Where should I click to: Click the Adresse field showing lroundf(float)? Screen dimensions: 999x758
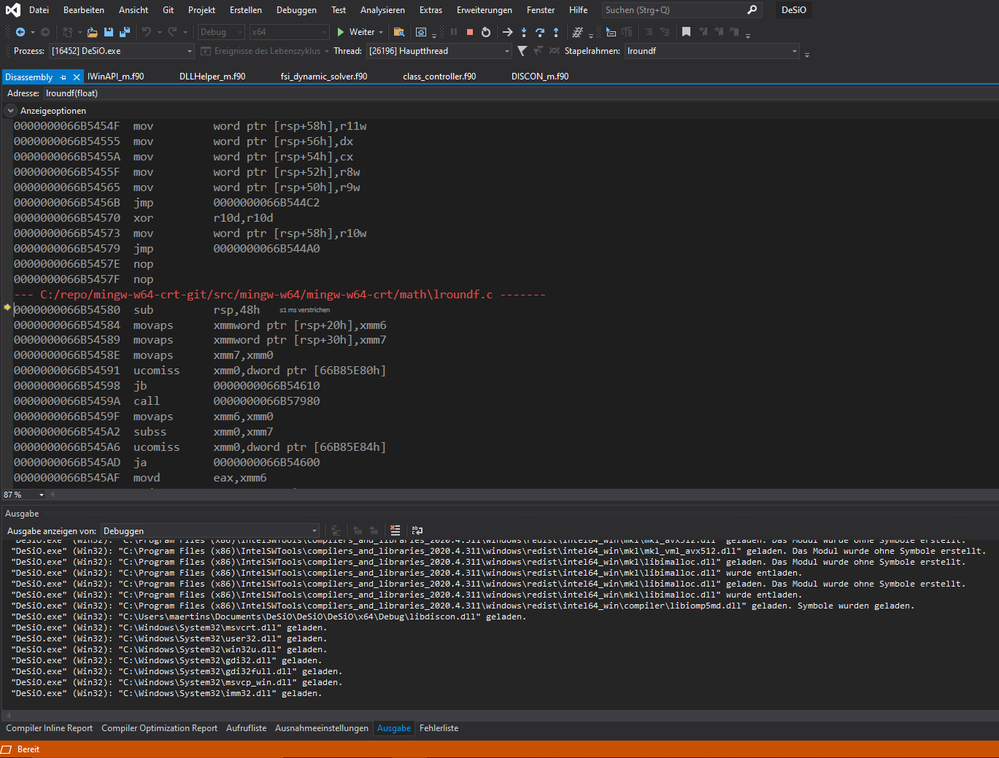point(519,94)
